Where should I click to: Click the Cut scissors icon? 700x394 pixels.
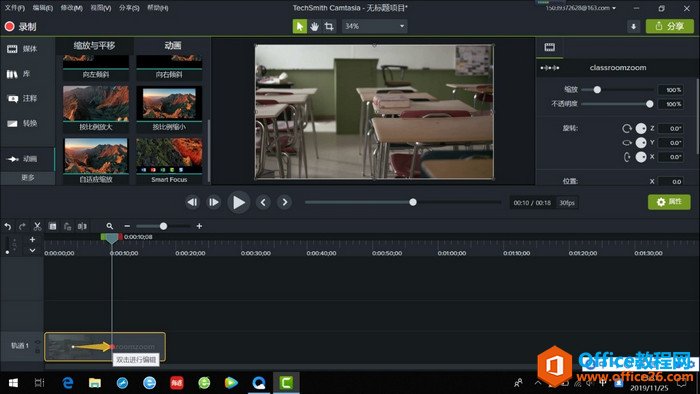38,226
